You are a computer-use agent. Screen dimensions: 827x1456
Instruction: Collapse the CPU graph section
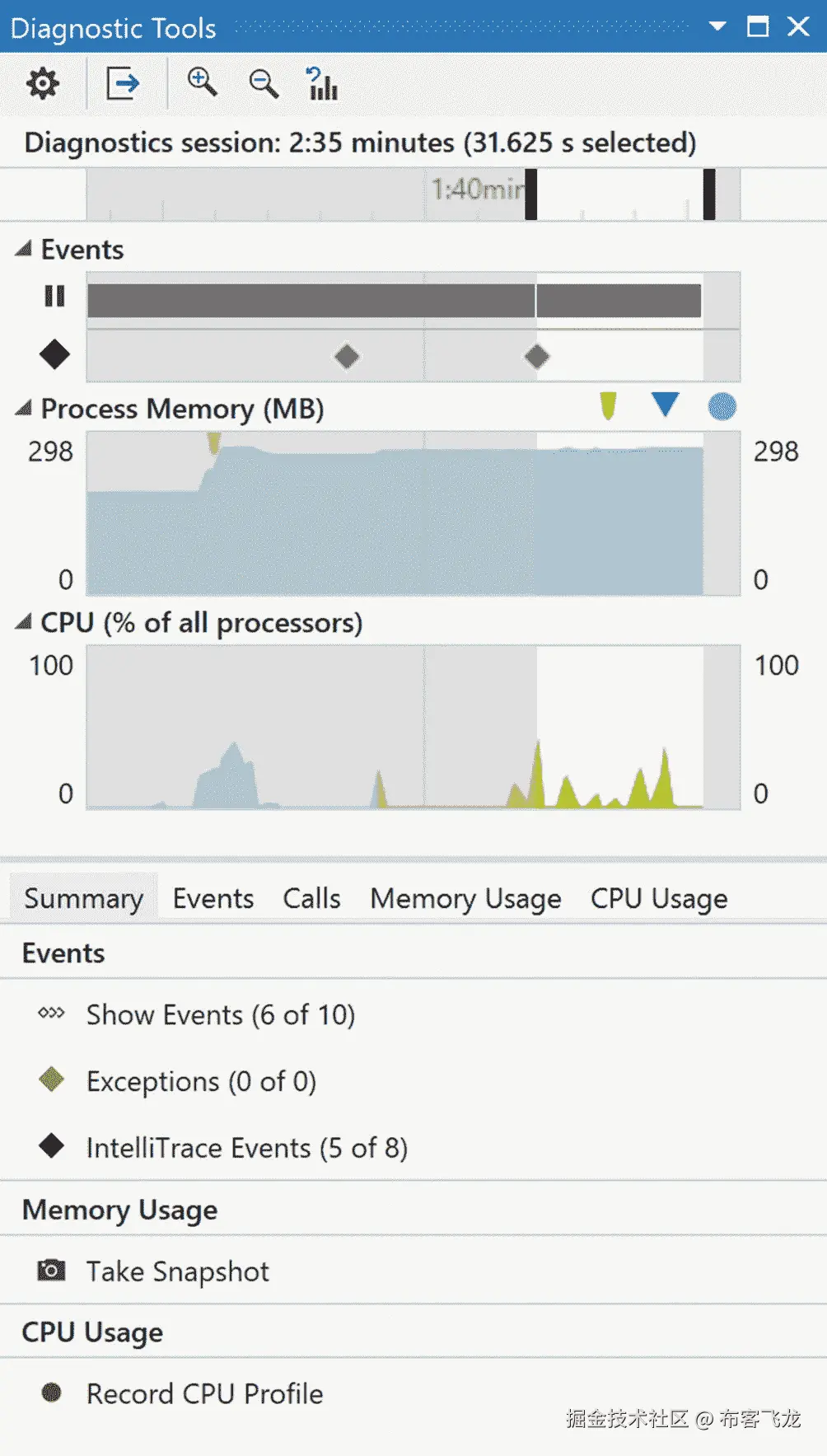click(x=24, y=622)
